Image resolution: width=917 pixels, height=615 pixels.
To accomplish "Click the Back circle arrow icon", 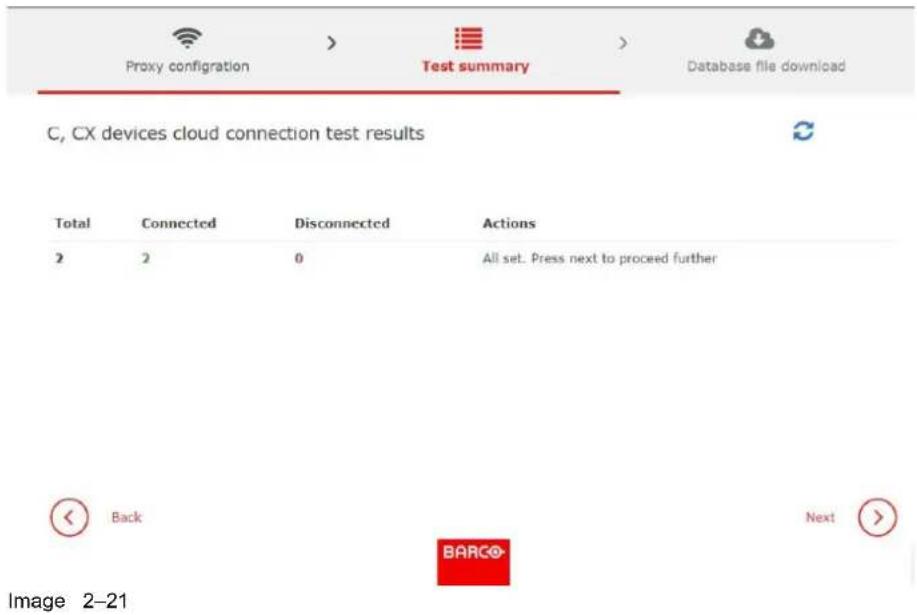I will point(69,517).
